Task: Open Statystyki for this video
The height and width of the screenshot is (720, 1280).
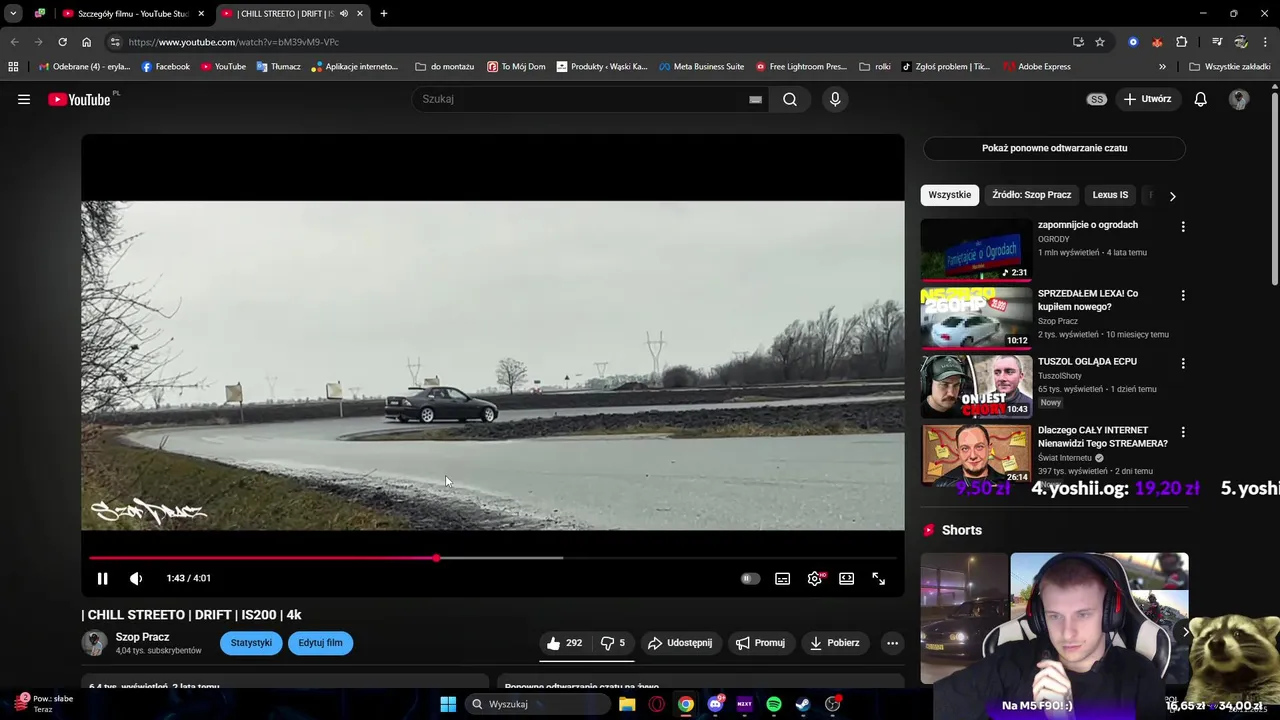Action: 251,643
